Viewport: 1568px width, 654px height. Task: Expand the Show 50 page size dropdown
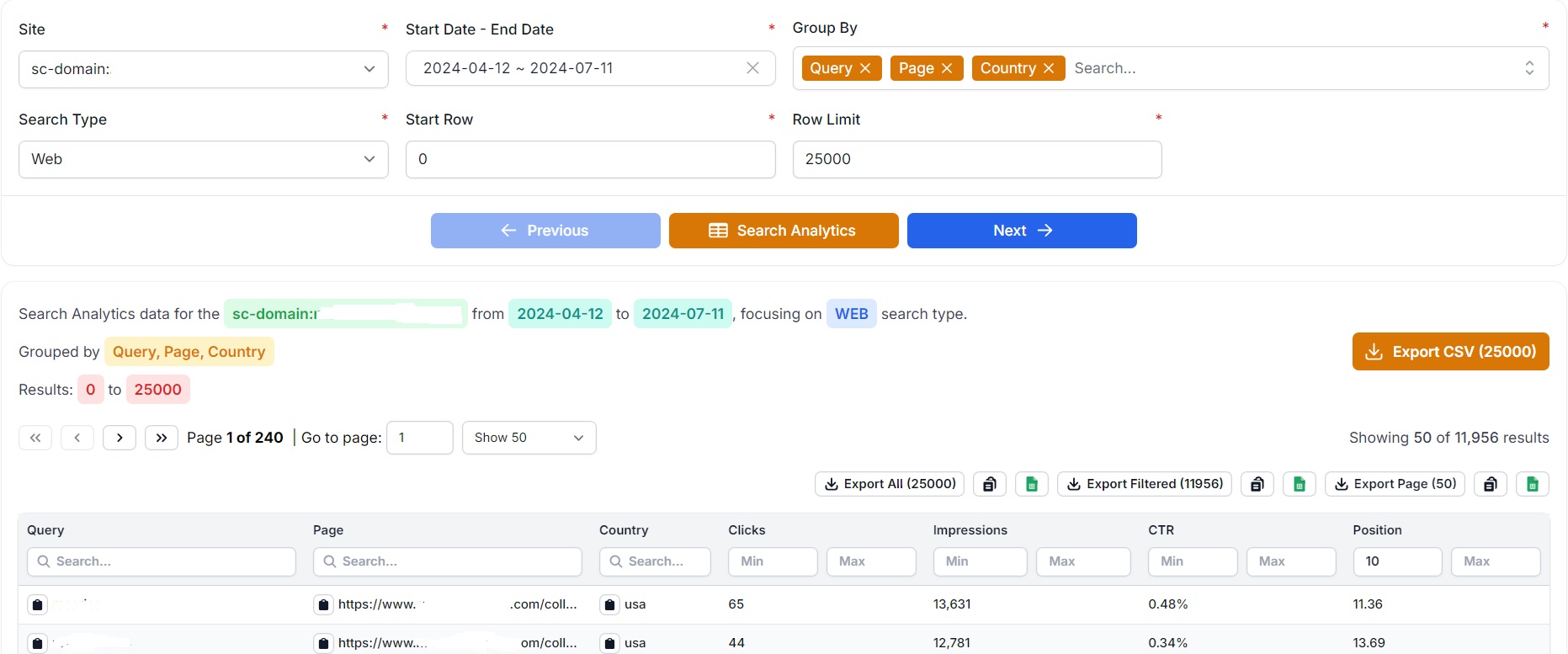529,438
